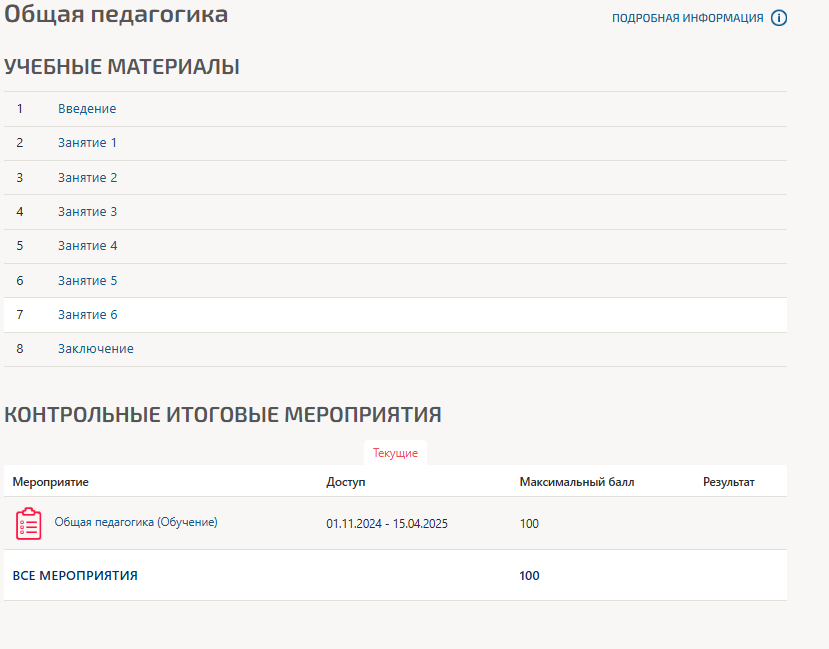Open lesson Занятие 4
Viewport: 829px width, 649px height.
[x=87, y=246]
